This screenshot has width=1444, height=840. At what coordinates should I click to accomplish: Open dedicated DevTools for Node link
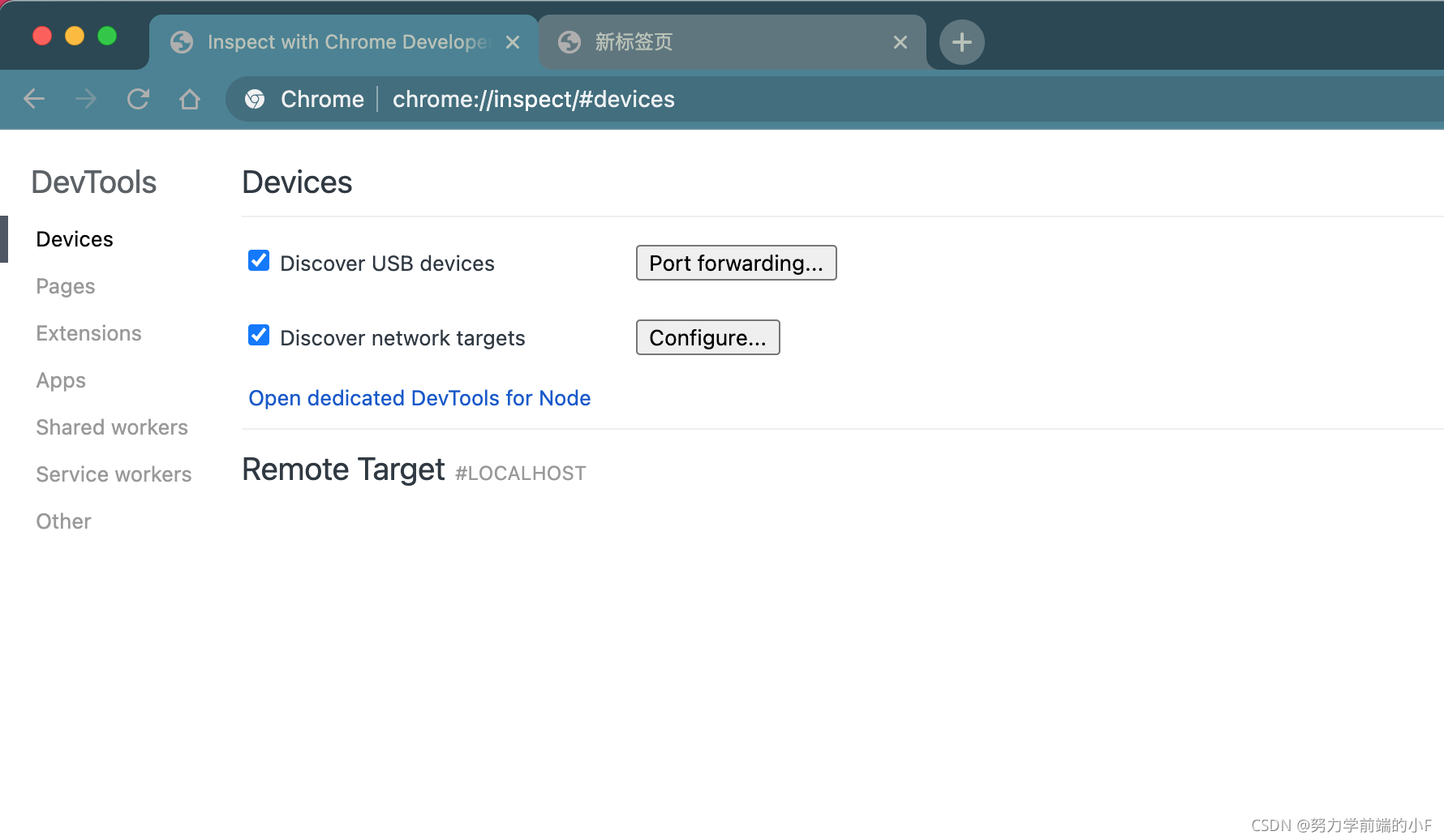coord(419,398)
